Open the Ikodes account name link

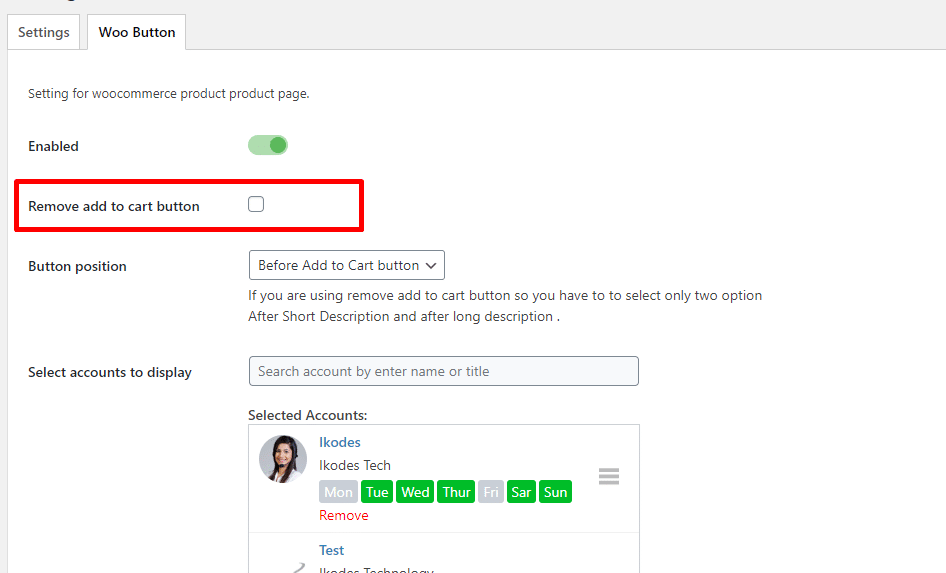(340, 442)
